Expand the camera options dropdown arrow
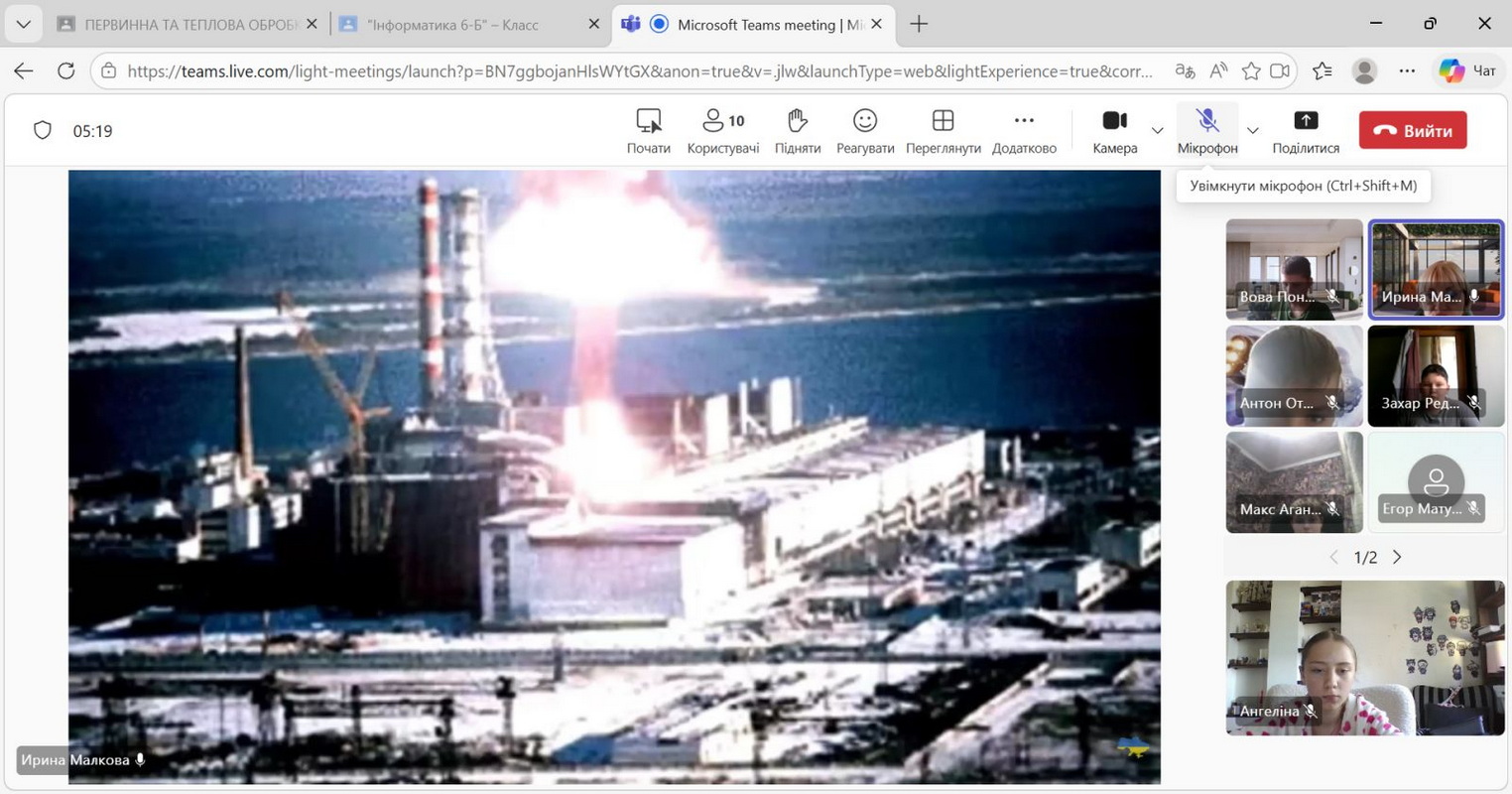The image size is (1512, 794). (1157, 130)
